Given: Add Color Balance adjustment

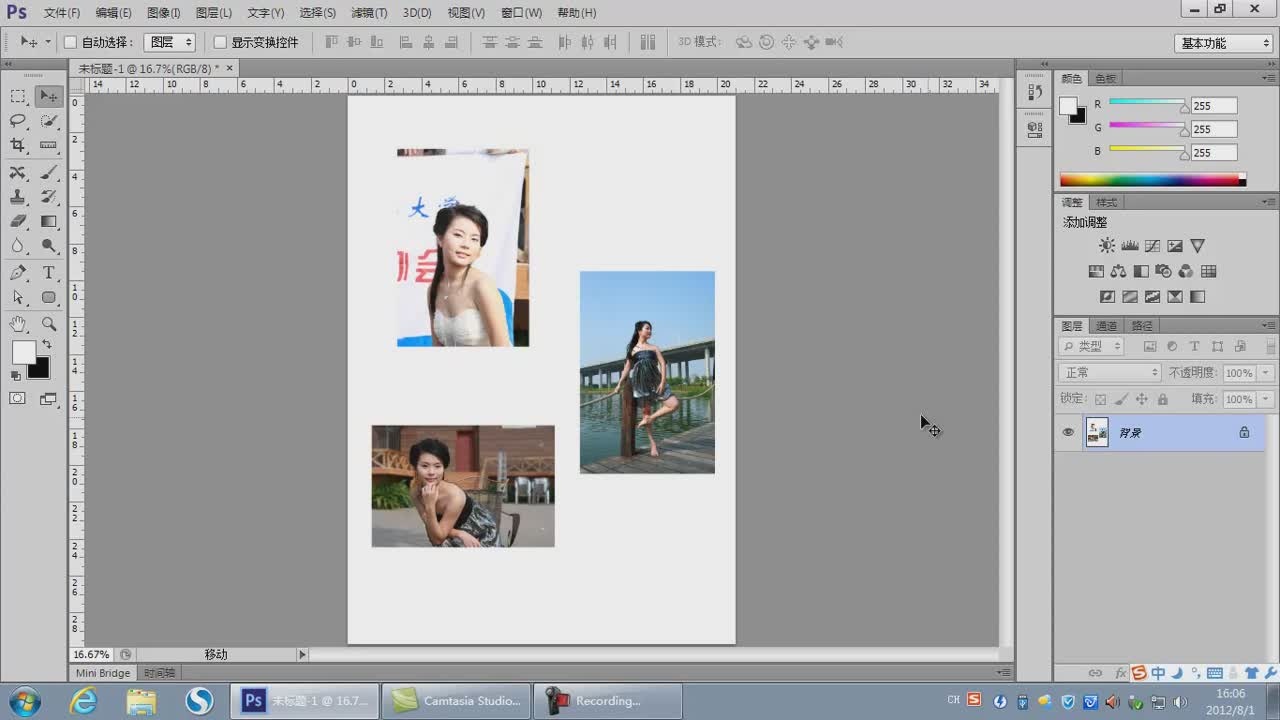Looking at the screenshot, I should point(1118,271).
